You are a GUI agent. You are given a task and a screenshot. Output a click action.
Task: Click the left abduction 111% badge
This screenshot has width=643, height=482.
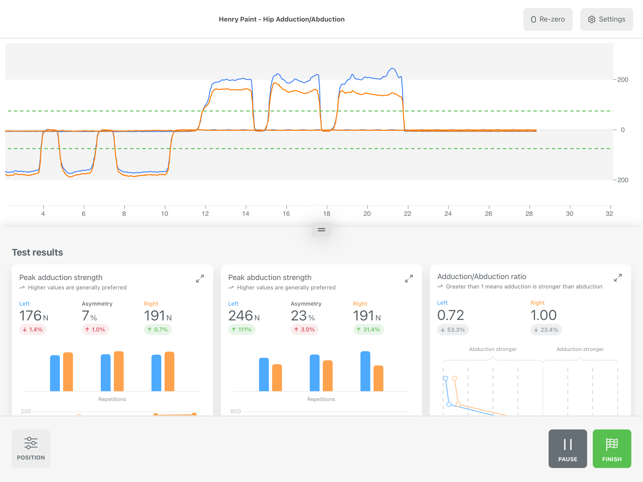[x=242, y=329]
